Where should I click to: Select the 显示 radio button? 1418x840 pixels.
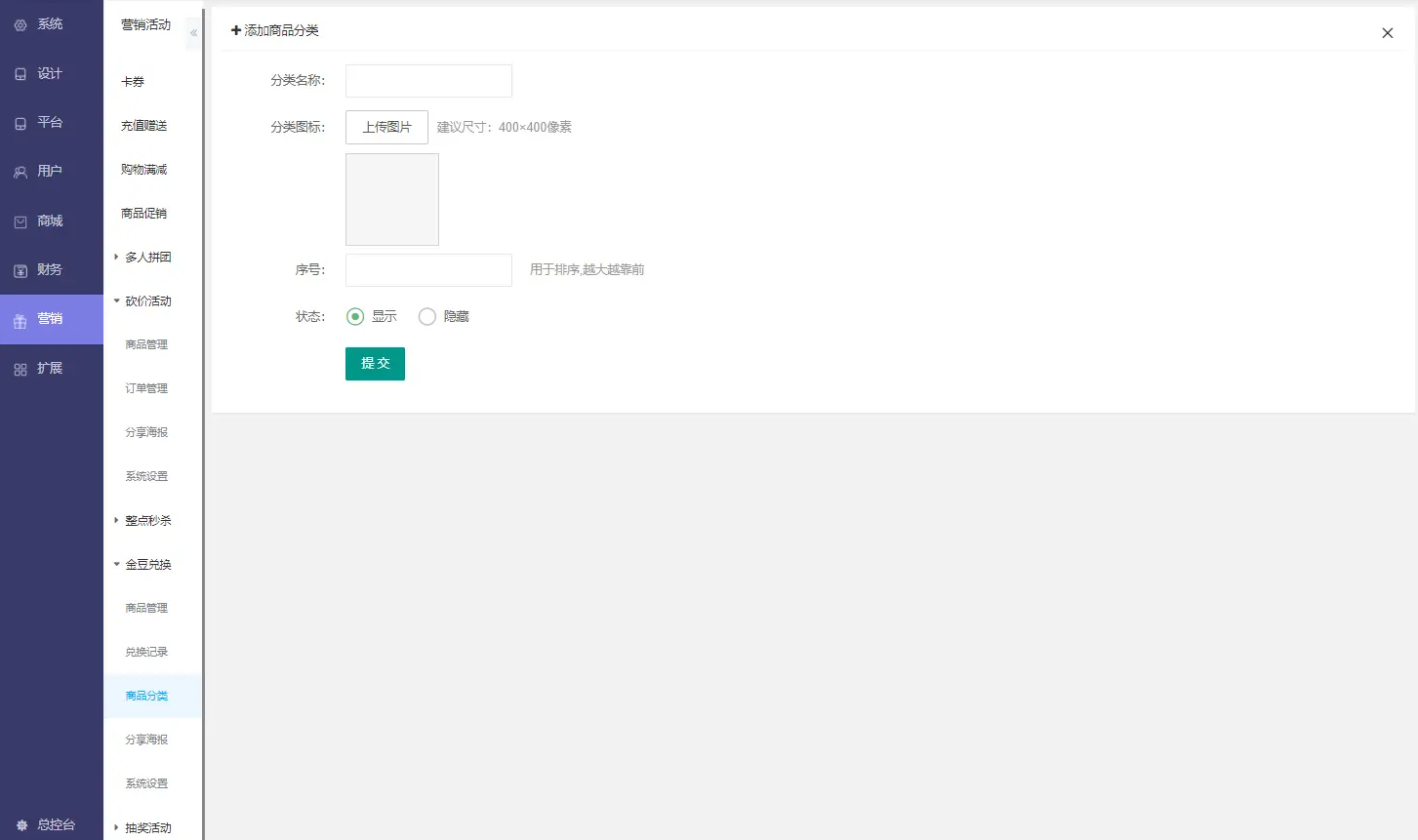coord(355,316)
